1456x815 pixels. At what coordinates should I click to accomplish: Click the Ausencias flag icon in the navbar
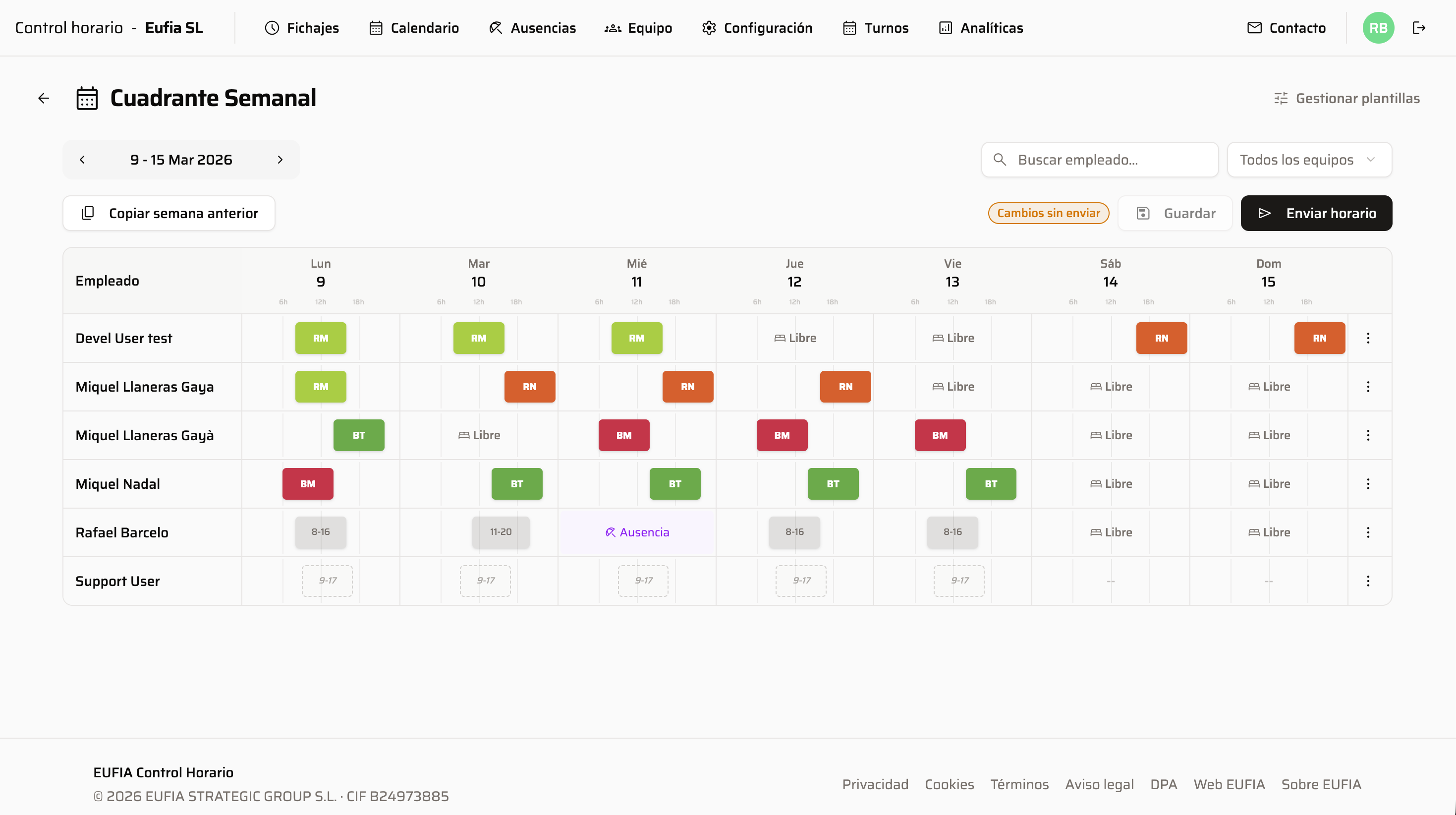tap(495, 27)
